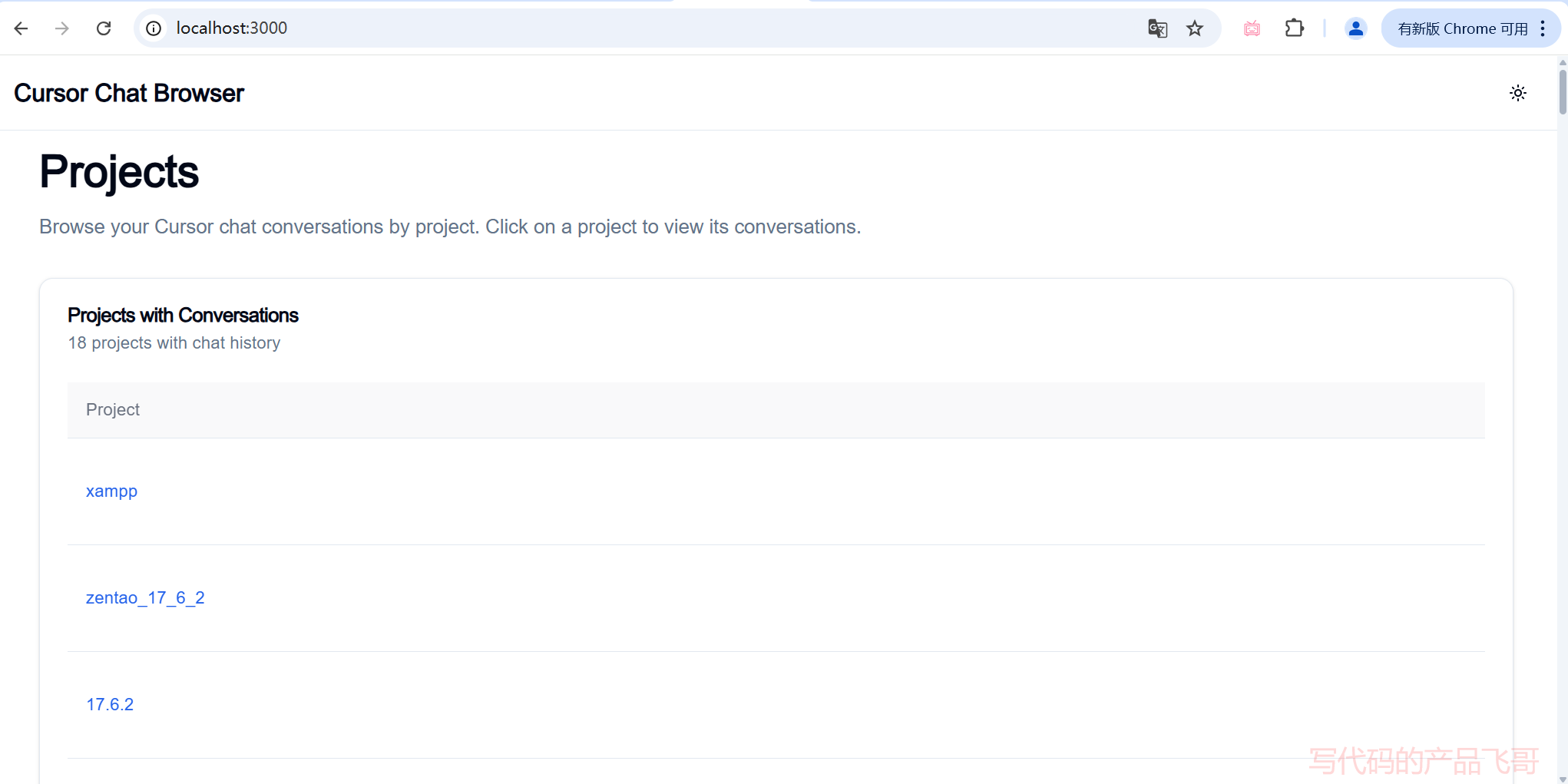This screenshot has width=1568, height=784.
Task: Open the zentao_17_6_2 project
Action: coord(145,598)
